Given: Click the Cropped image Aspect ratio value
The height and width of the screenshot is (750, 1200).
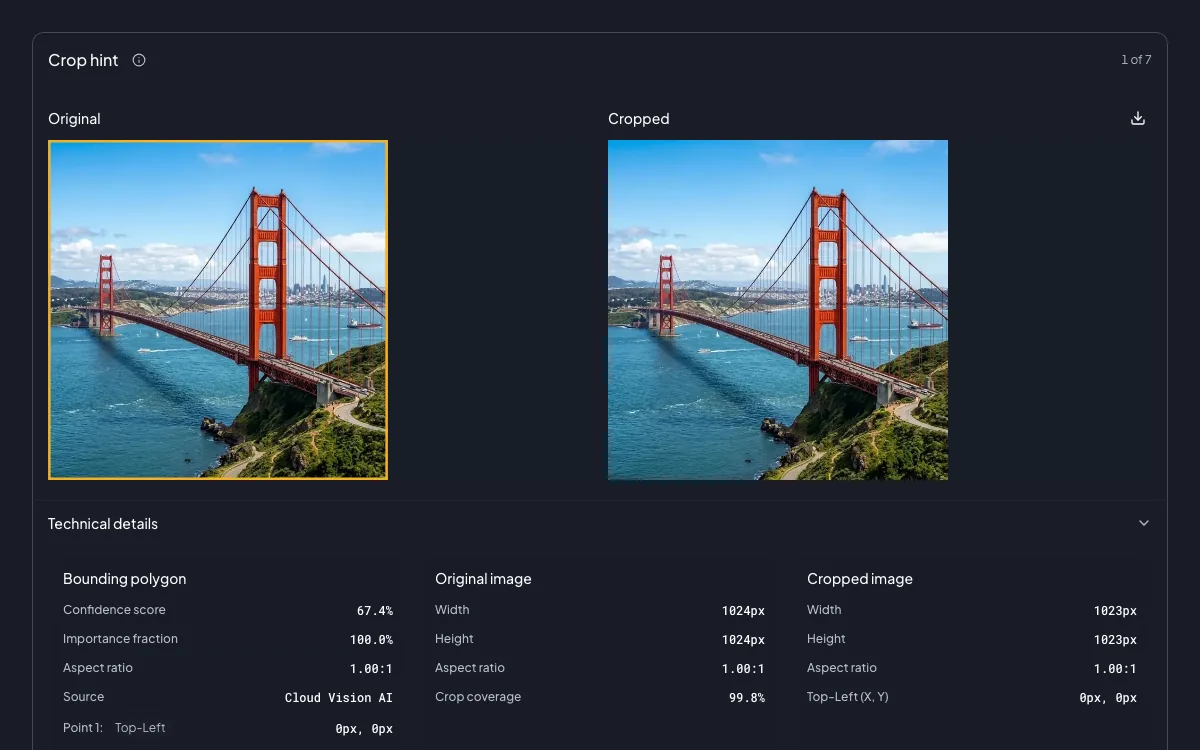Looking at the screenshot, I should coord(1115,669).
